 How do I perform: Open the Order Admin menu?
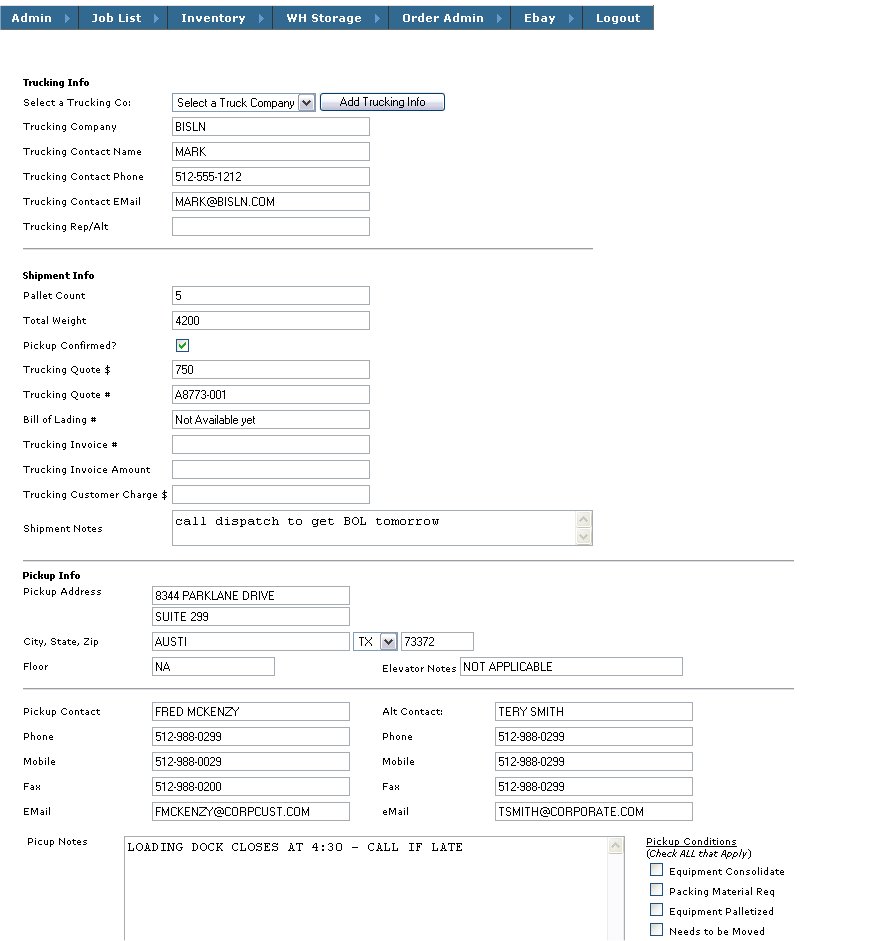tap(441, 17)
